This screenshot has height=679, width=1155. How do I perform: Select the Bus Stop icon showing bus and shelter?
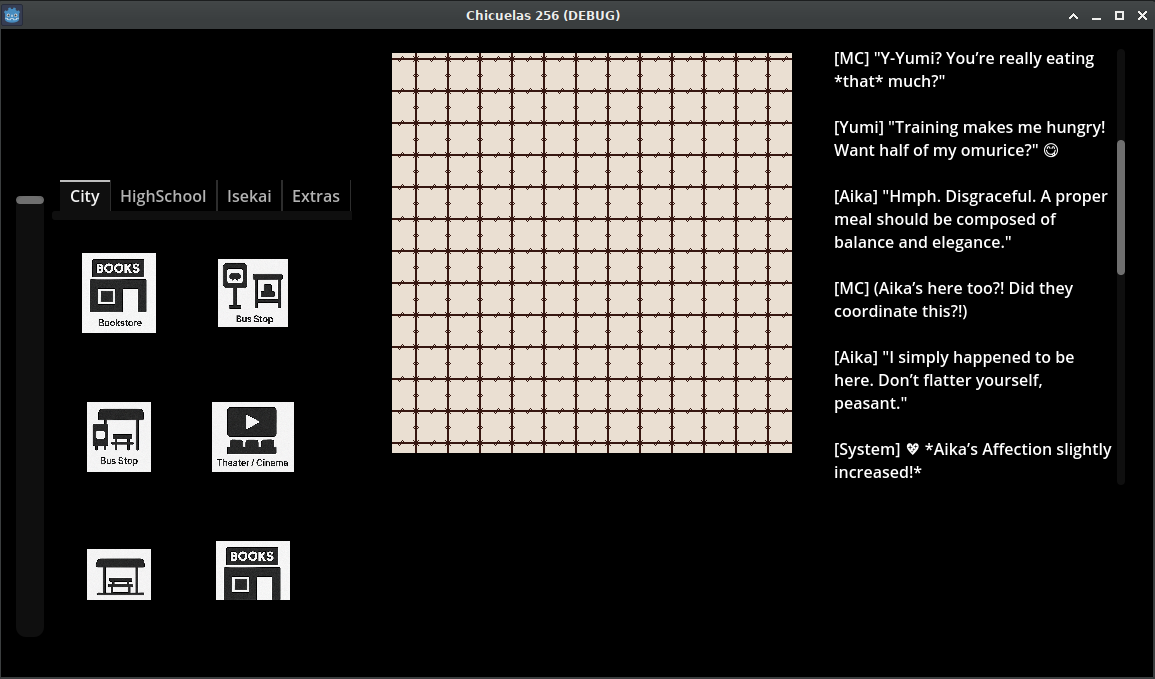point(119,437)
